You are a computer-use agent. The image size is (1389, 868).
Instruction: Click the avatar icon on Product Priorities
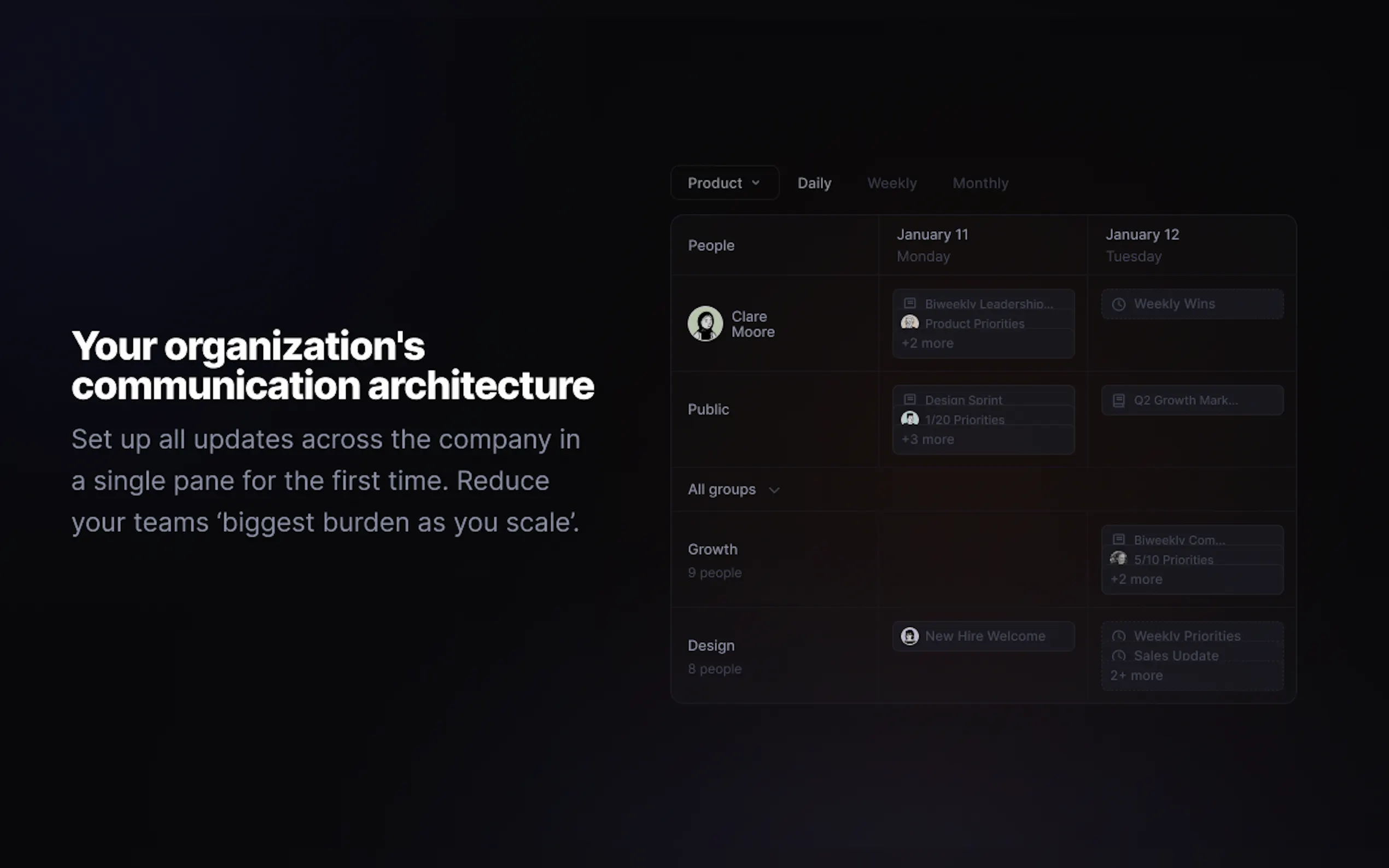coord(909,322)
